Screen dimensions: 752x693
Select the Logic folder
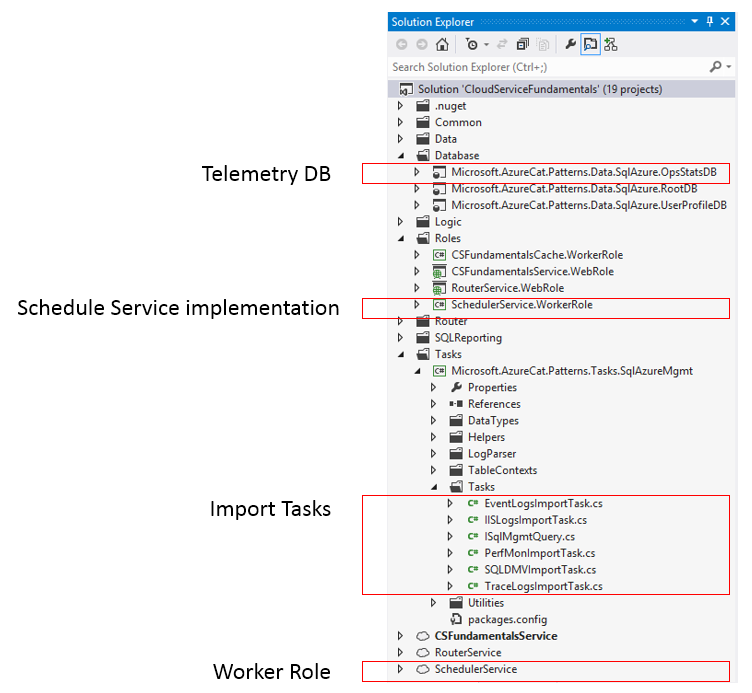pos(448,222)
